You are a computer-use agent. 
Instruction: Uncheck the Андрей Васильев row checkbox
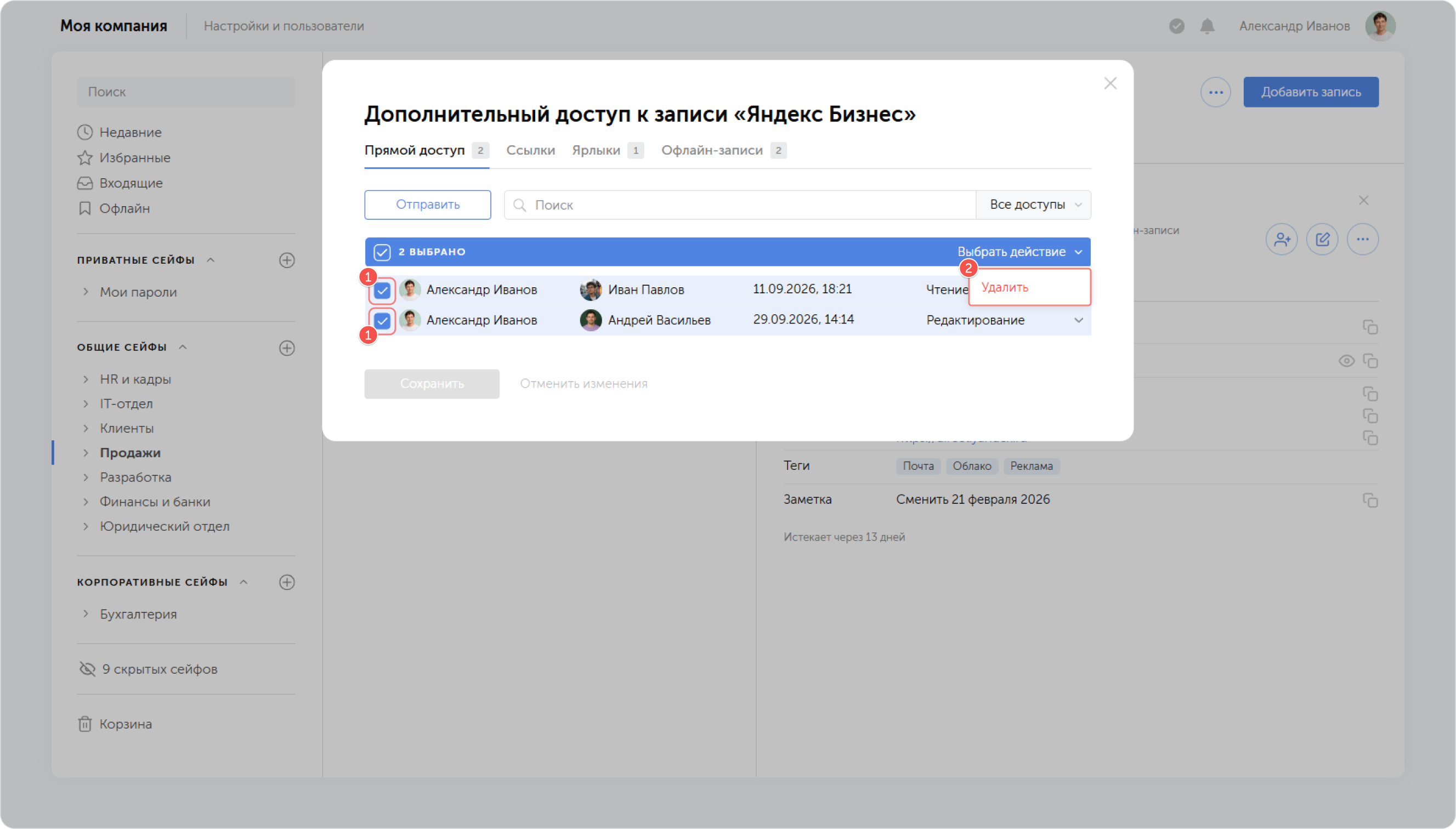(382, 321)
